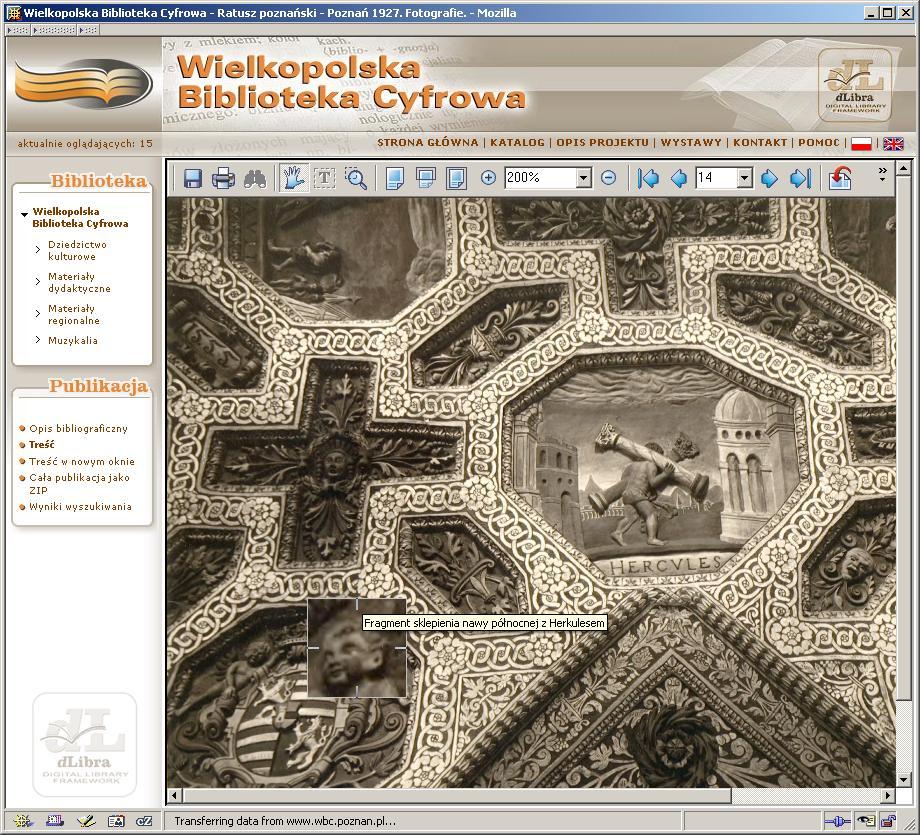This screenshot has width=920, height=835.
Task: Open the WYSTAWY menu item
Action: [x=691, y=142]
